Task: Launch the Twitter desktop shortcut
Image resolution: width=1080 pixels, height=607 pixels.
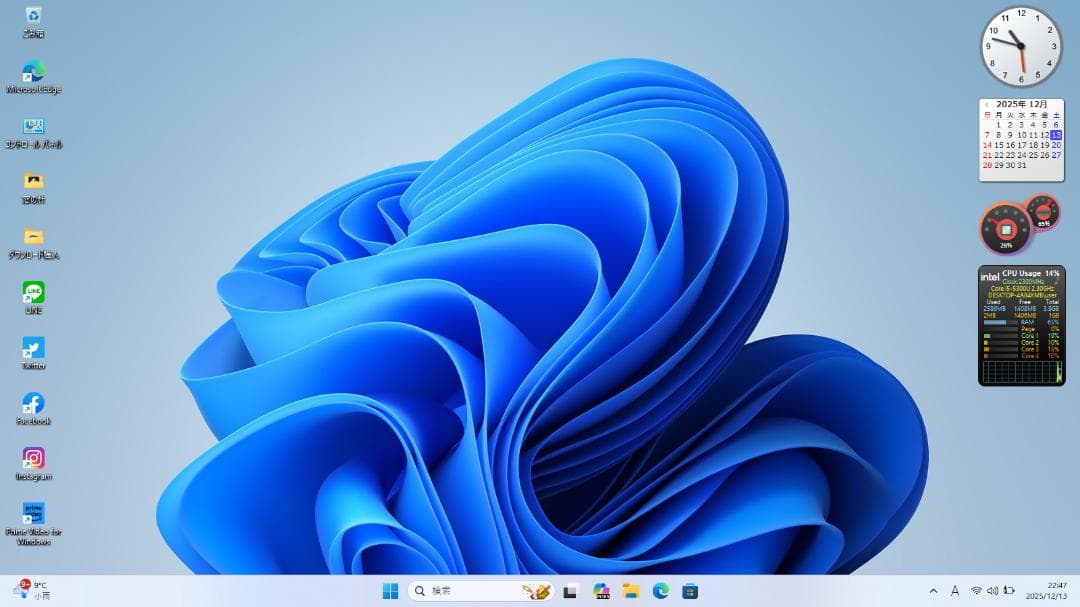Action: point(33,348)
